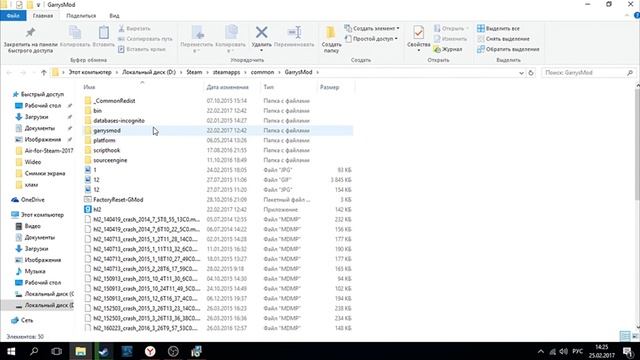Click Copy path (Скопировать путь)

point(145,39)
